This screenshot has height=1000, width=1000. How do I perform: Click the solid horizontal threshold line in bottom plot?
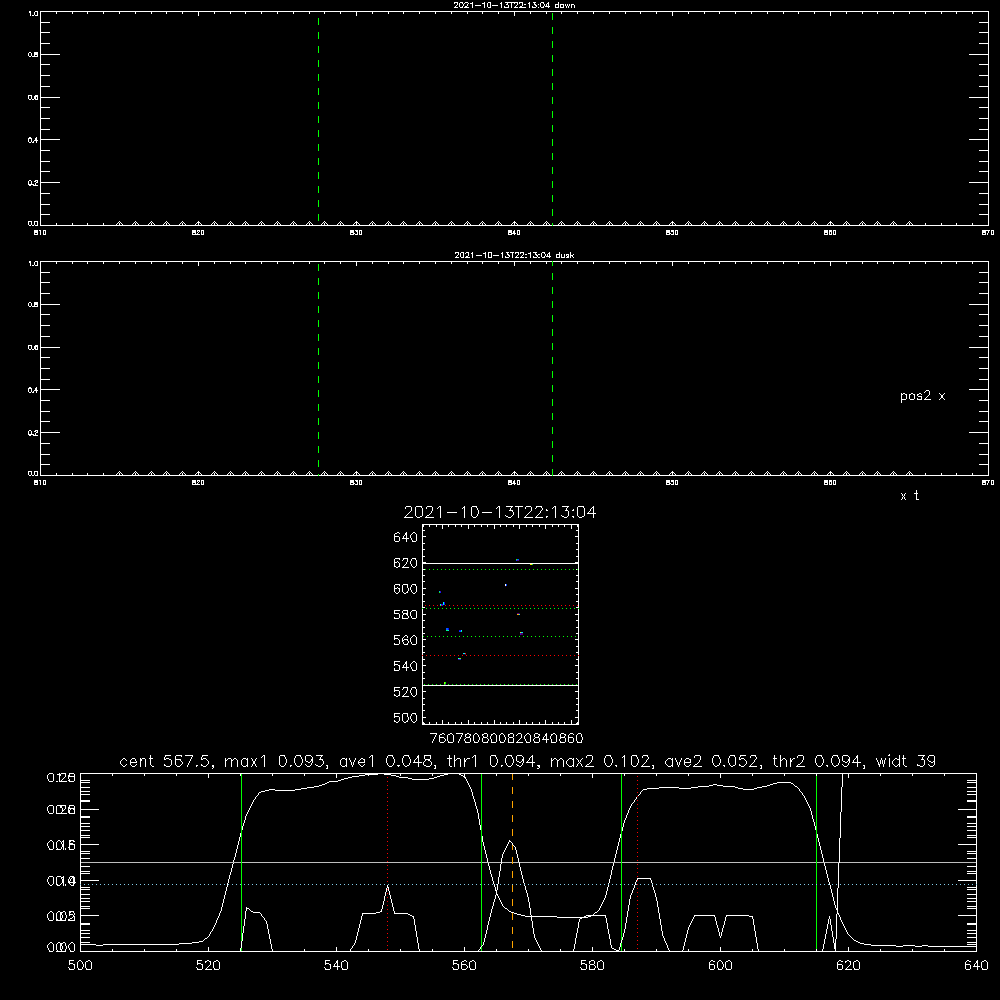(x=528, y=863)
